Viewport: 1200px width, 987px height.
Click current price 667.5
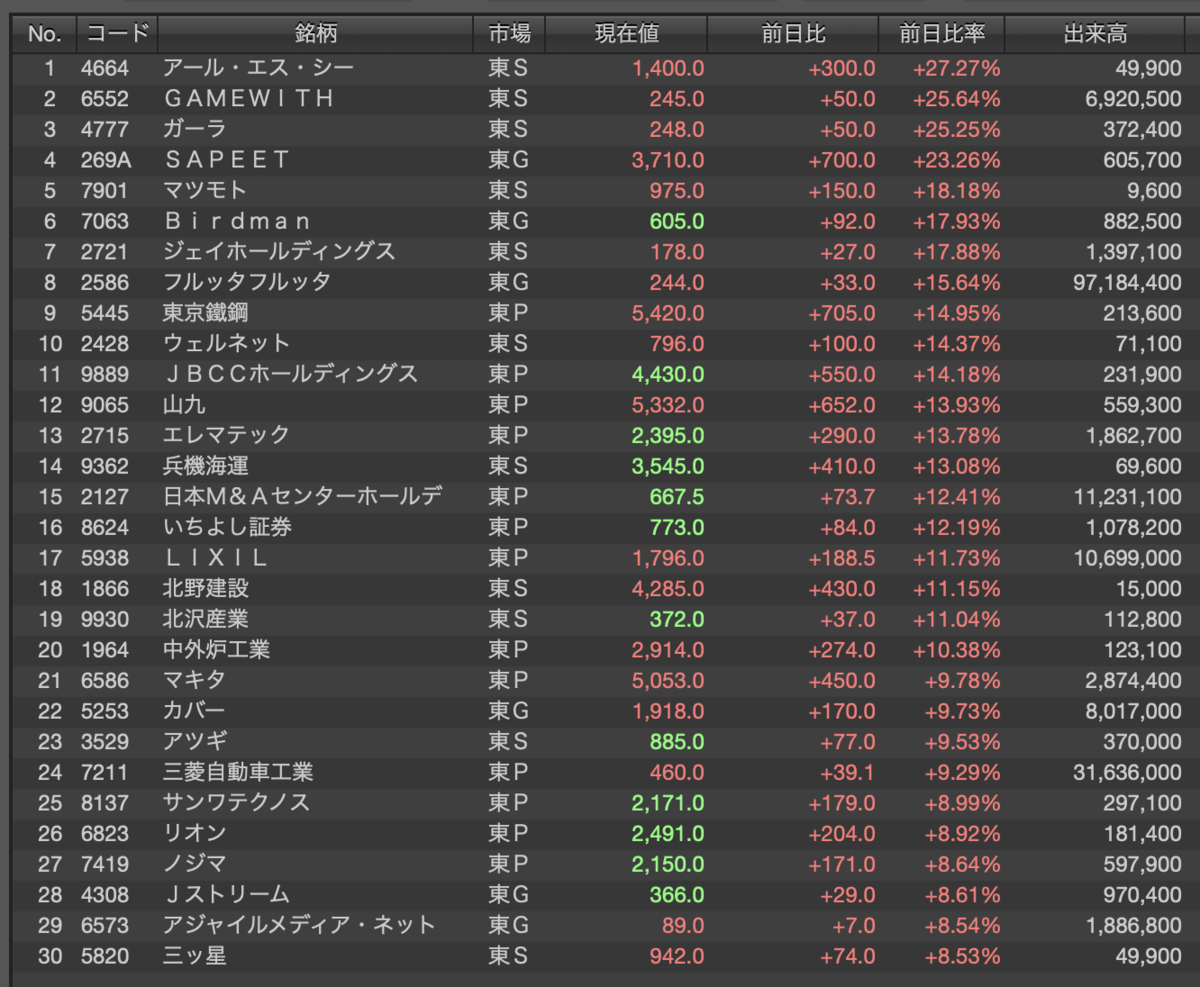676,496
